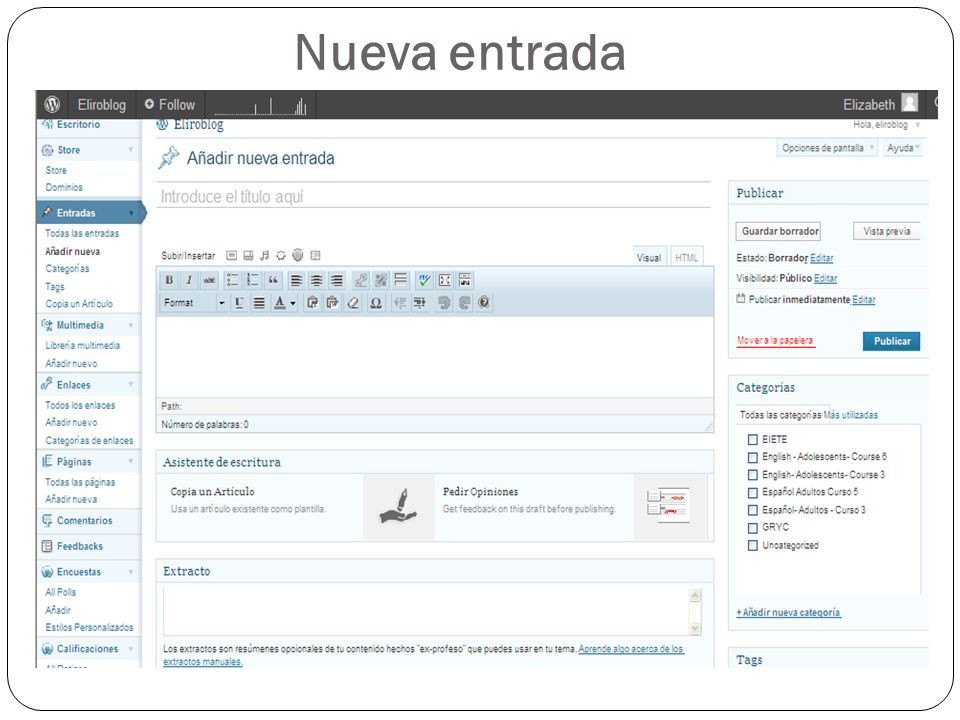Apply italic formatting
The height and width of the screenshot is (720, 960).
point(189,280)
